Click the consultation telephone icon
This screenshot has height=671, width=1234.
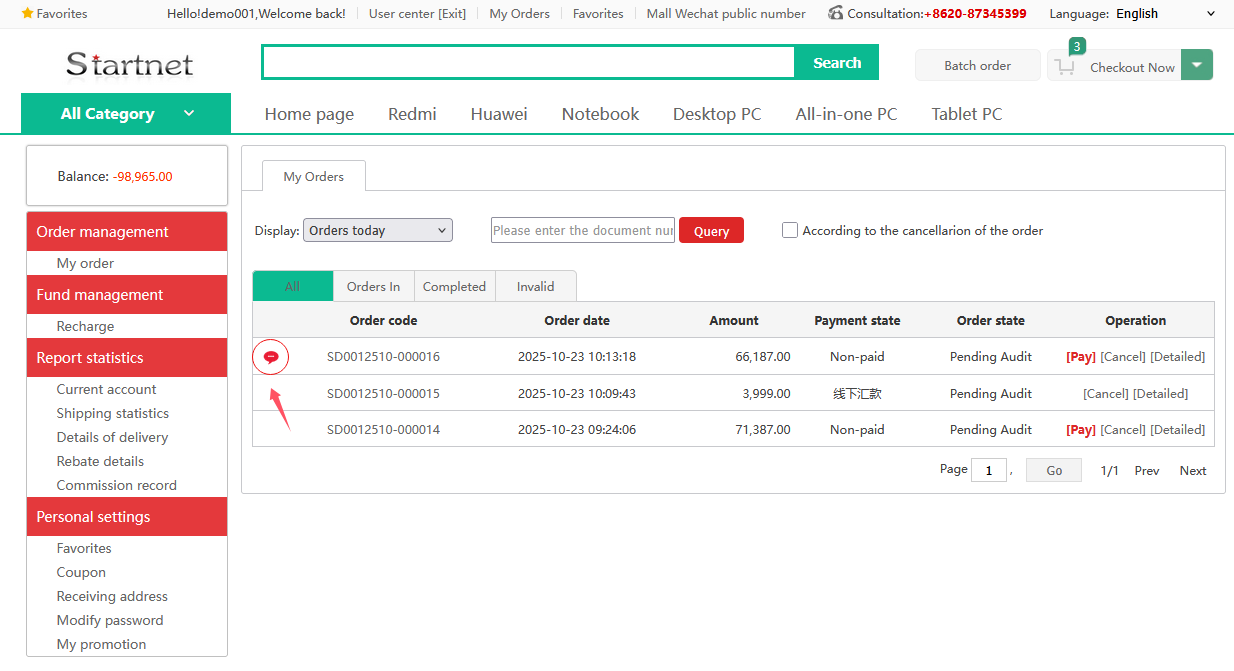pos(836,13)
